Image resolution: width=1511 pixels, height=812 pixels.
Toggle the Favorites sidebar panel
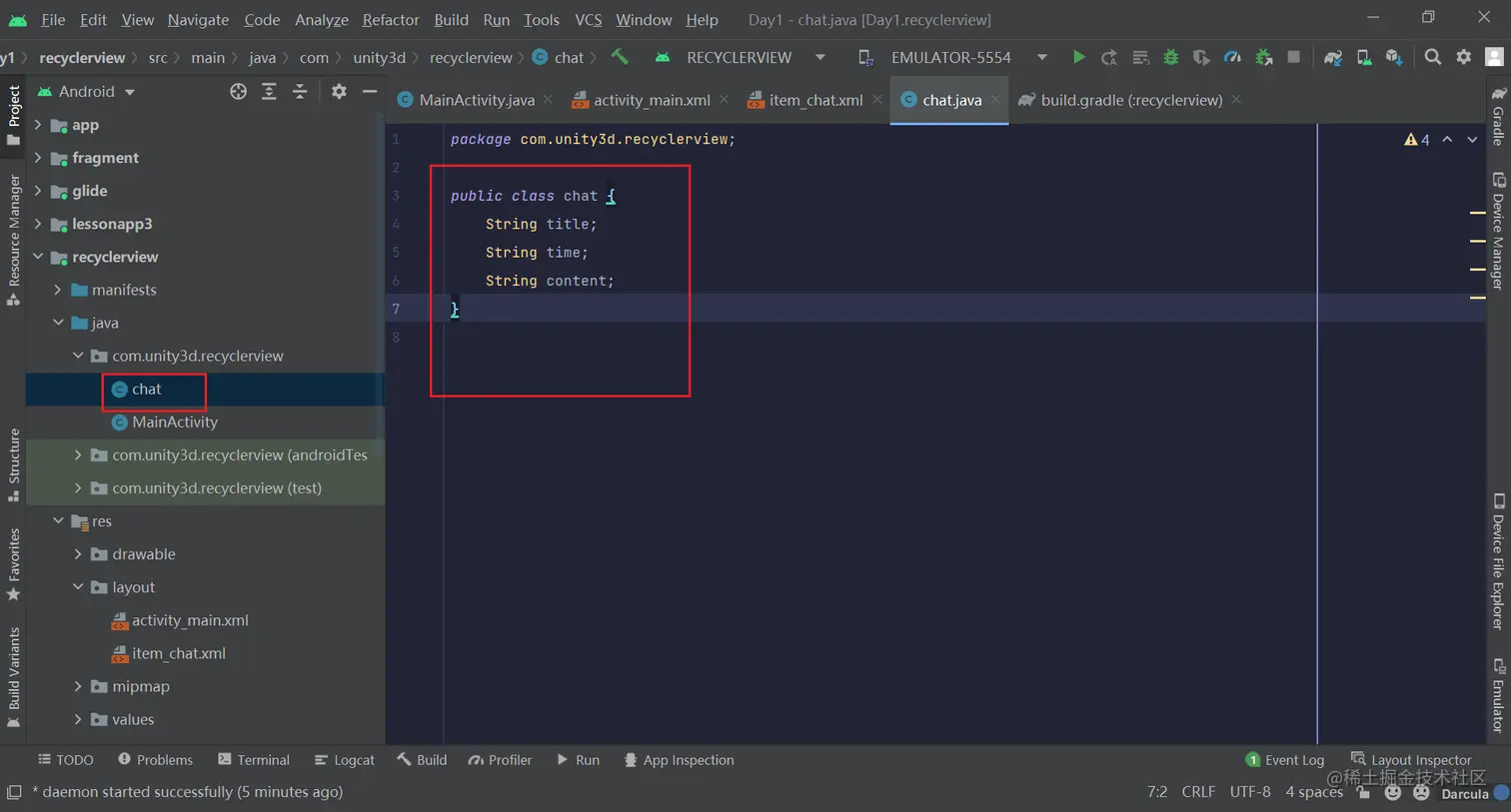(x=13, y=564)
